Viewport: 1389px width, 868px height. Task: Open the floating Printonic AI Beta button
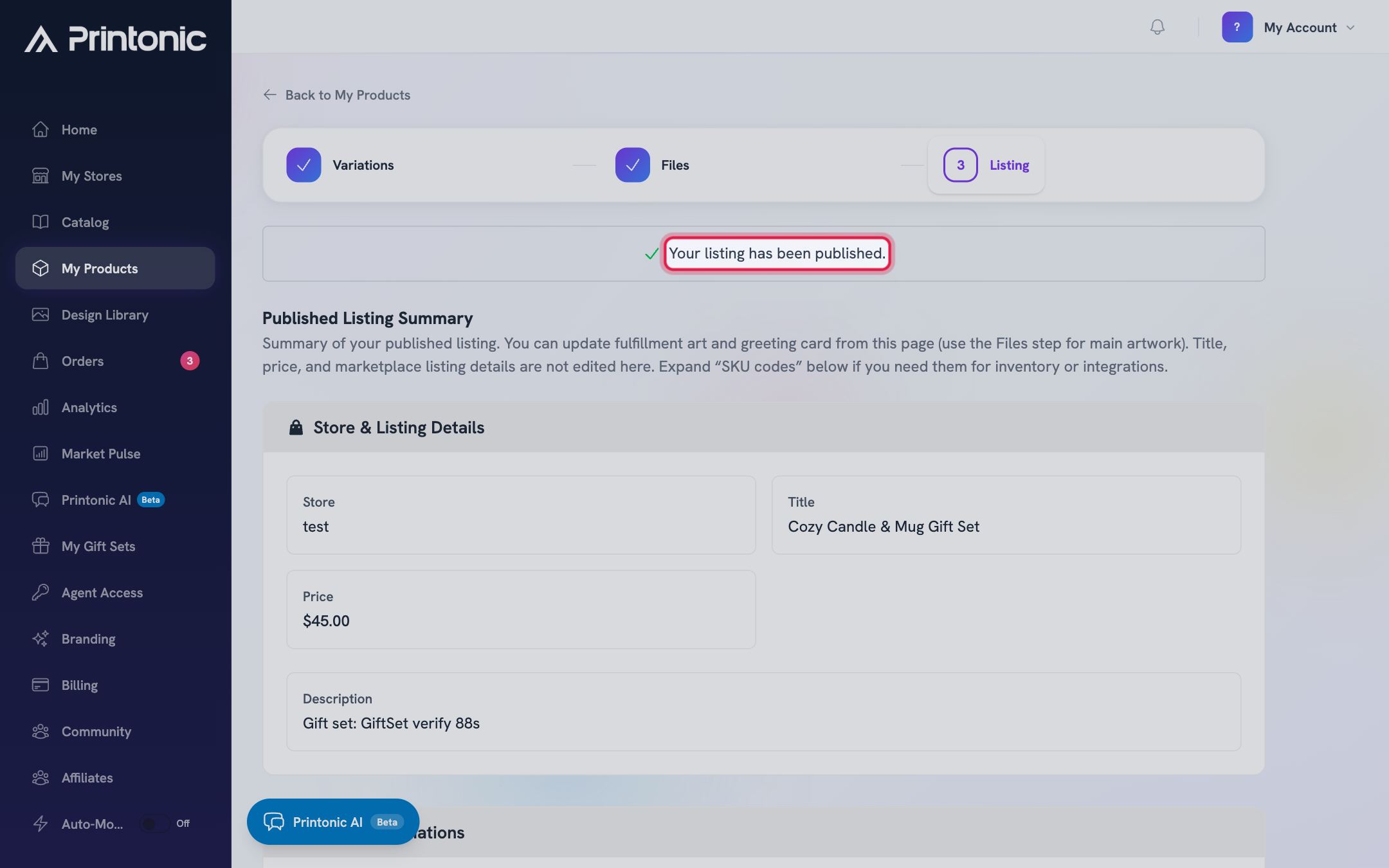[x=333, y=822]
